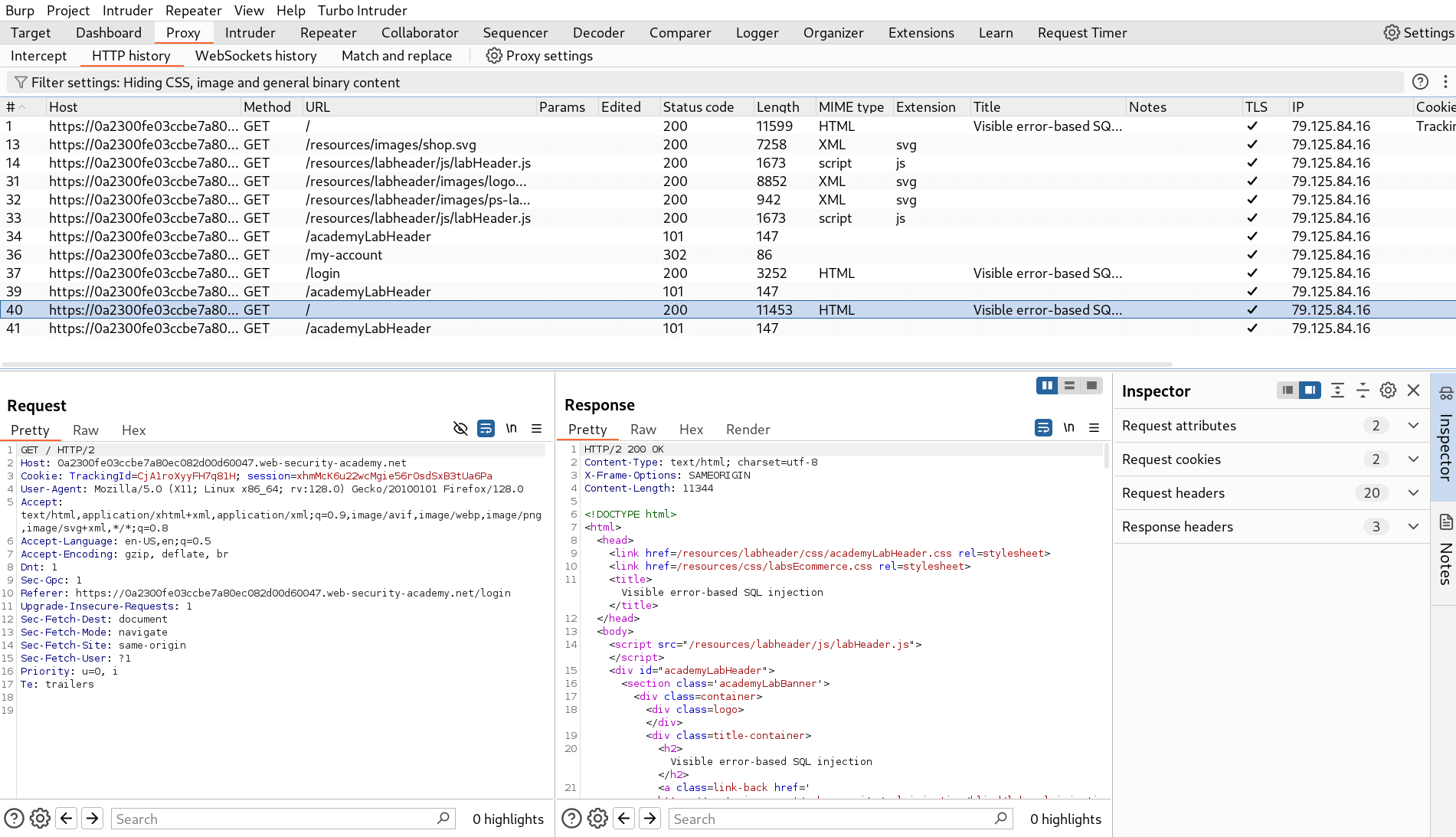Viewport: 1456px width, 837px height.
Task: Switch Response view to Render tab
Action: tap(748, 430)
